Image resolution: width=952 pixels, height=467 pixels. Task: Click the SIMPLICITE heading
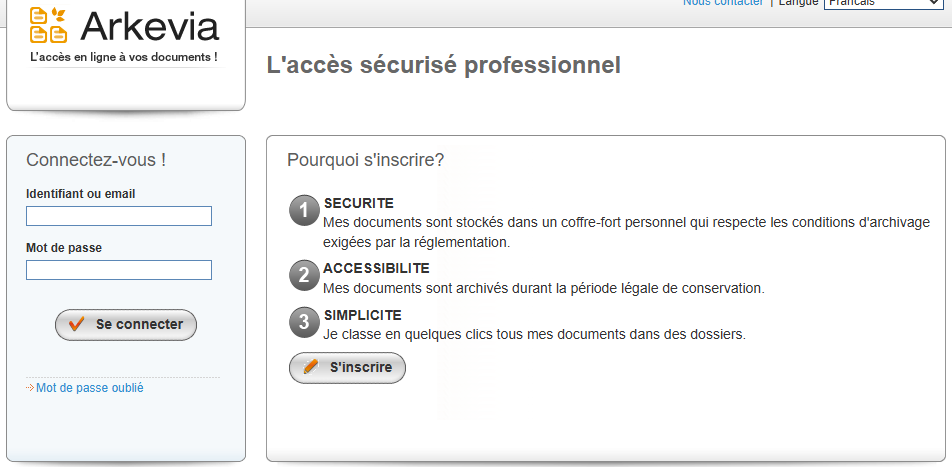coord(362,315)
